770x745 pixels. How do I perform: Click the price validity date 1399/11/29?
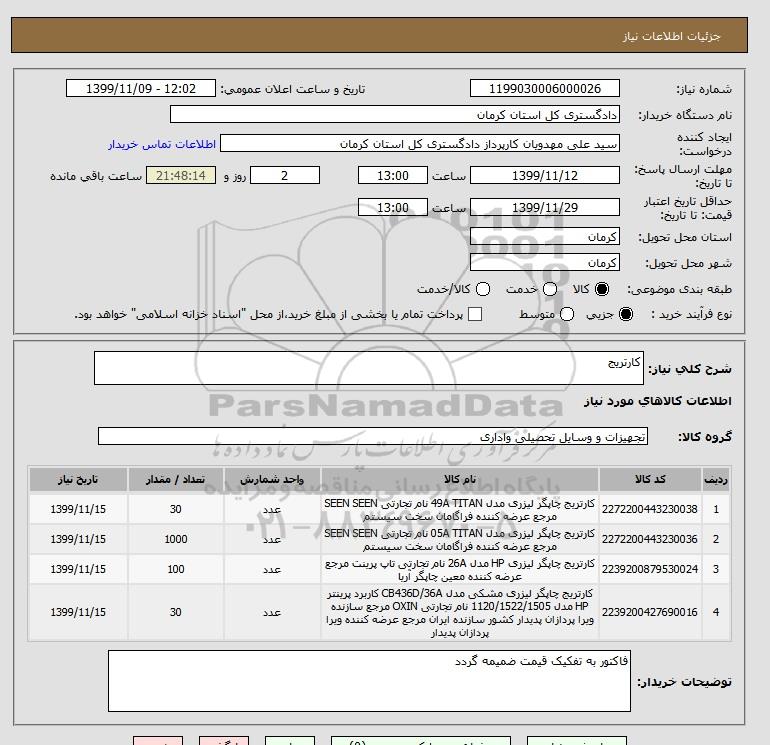point(545,207)
